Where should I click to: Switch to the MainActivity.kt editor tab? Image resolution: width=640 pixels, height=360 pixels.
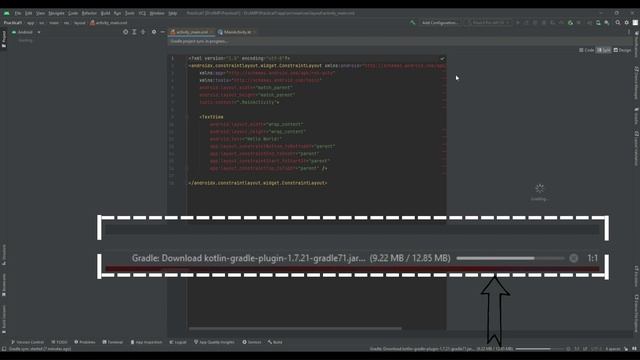tap(236, 32)
